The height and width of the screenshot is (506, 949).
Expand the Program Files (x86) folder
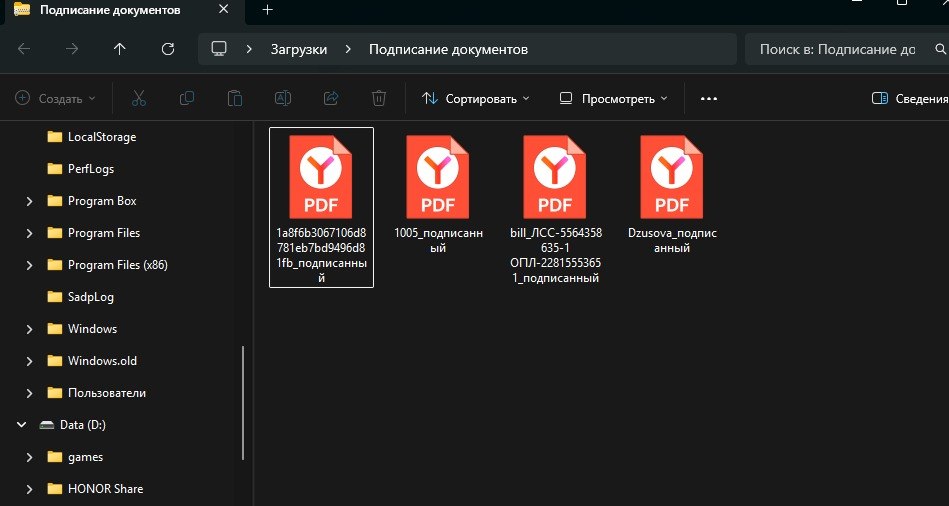coord(28,265)
